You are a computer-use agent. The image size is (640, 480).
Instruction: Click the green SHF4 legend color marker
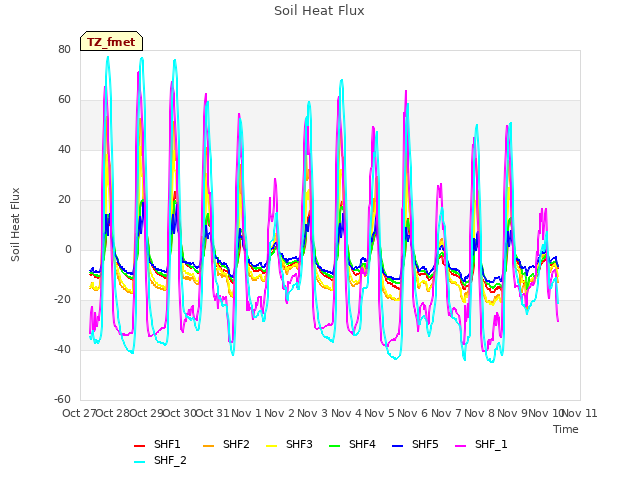click(x=334, y=446)
